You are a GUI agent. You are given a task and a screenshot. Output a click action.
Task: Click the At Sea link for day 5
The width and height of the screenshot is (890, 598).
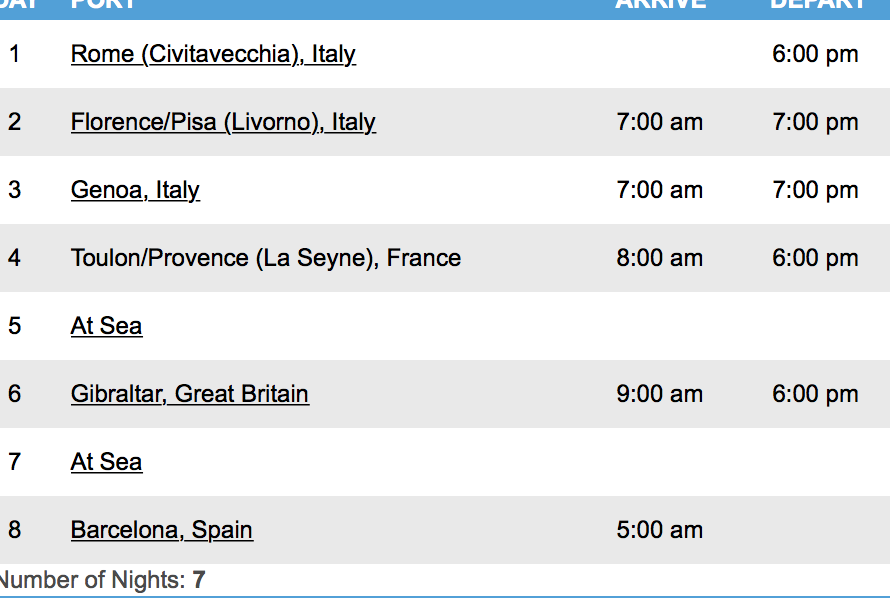(x=106, y=326)
